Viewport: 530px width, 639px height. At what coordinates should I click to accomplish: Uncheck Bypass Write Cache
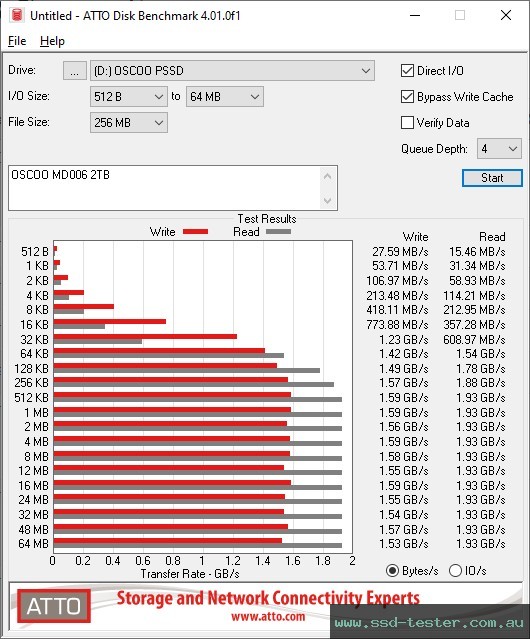point(407,97)
